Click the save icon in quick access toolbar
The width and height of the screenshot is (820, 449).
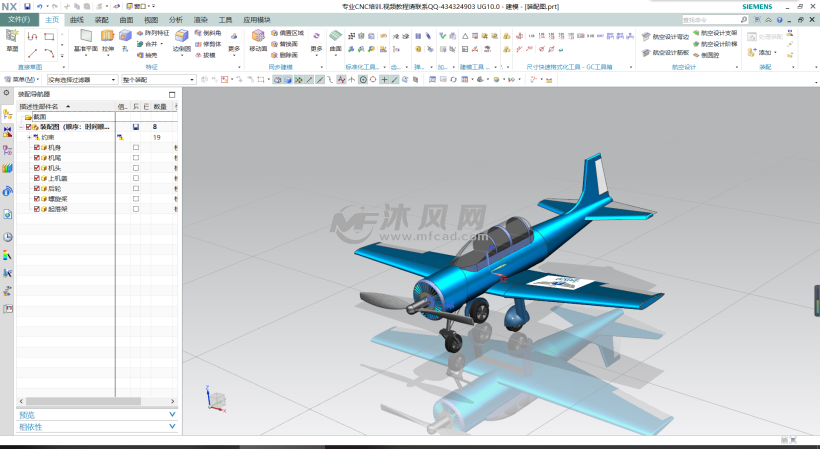pyautogui.click(x=27, y=6)
